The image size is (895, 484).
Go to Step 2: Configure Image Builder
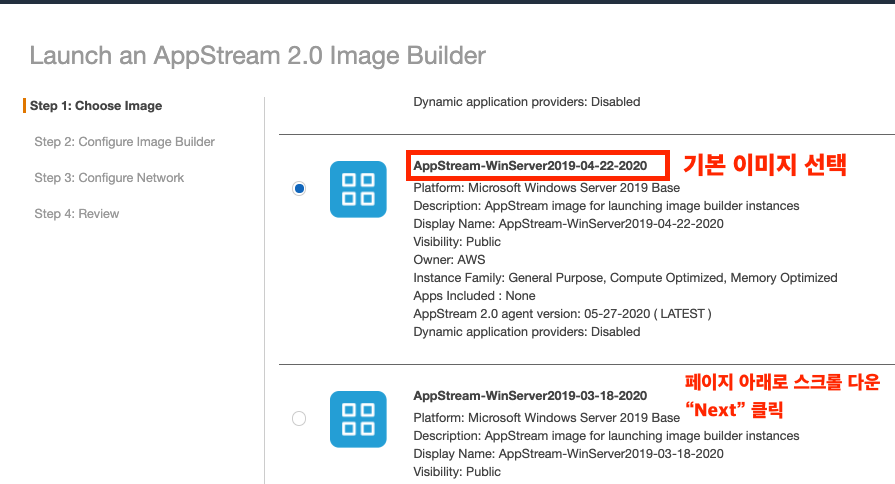[x=124, y=142]
